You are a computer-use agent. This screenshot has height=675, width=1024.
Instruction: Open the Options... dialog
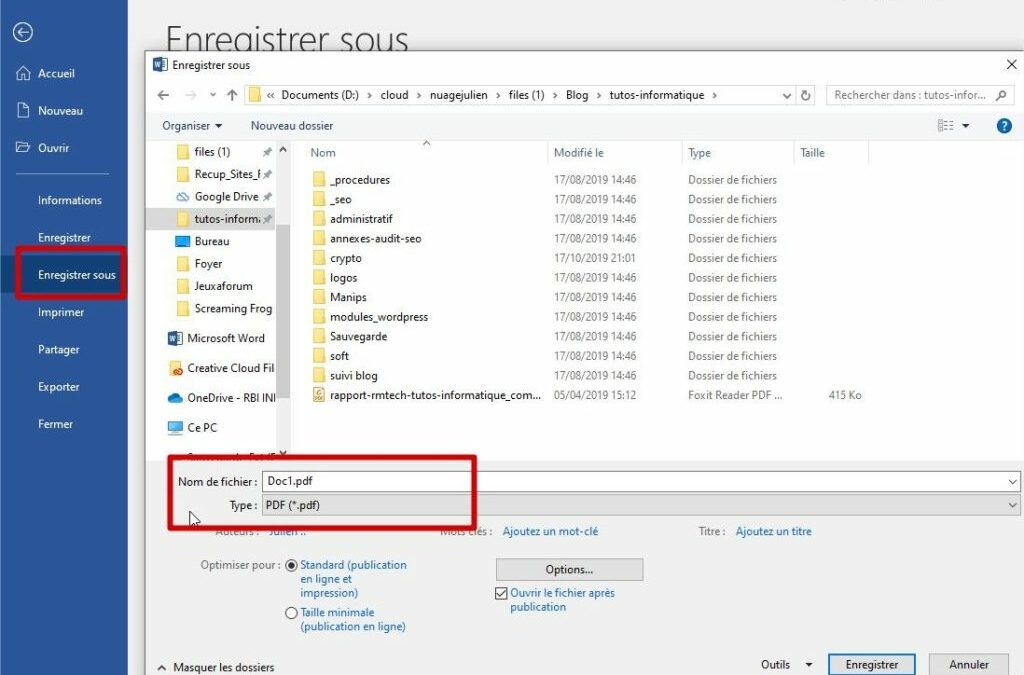568,569
